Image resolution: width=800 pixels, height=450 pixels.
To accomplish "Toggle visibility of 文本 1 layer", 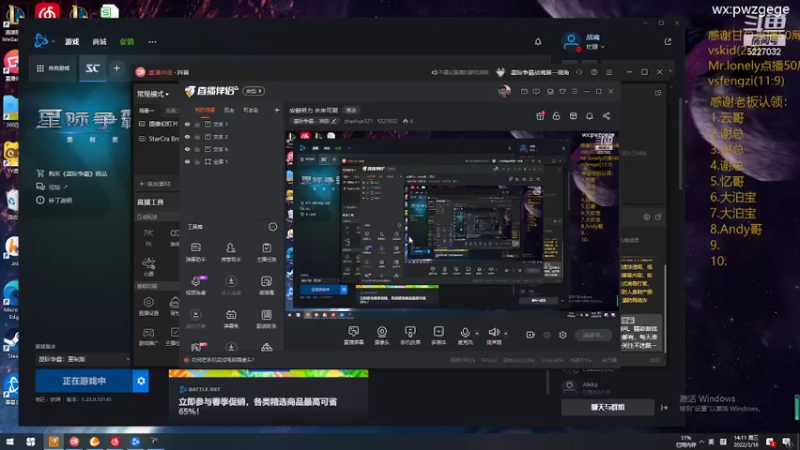I will [x=187, y=124].
